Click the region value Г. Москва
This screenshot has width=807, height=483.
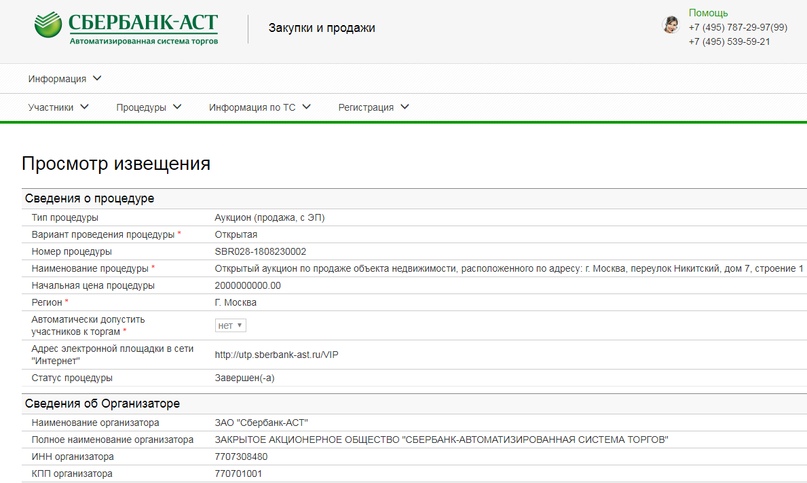[x=235, y=303]
